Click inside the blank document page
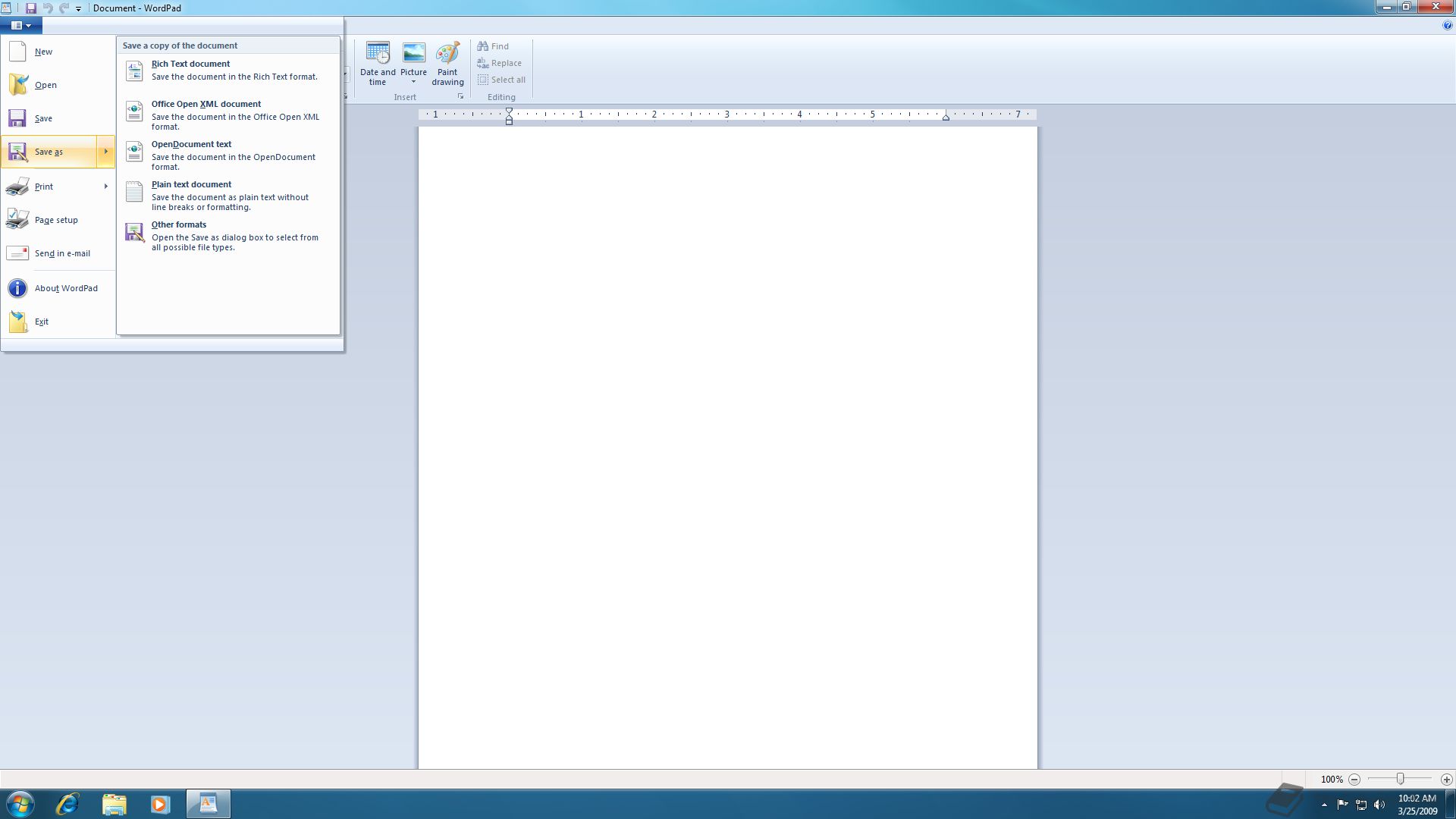This screenshot has width=1456, height=819. coord(727,447)
